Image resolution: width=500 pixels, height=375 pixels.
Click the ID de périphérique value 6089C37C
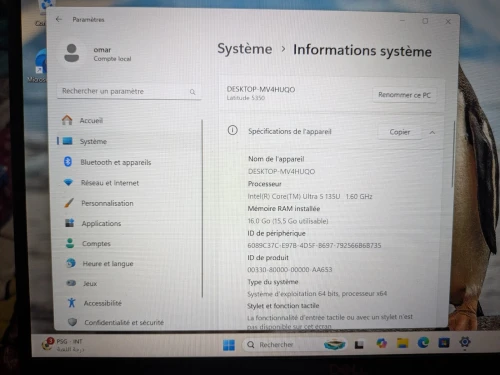coord(314,245)
